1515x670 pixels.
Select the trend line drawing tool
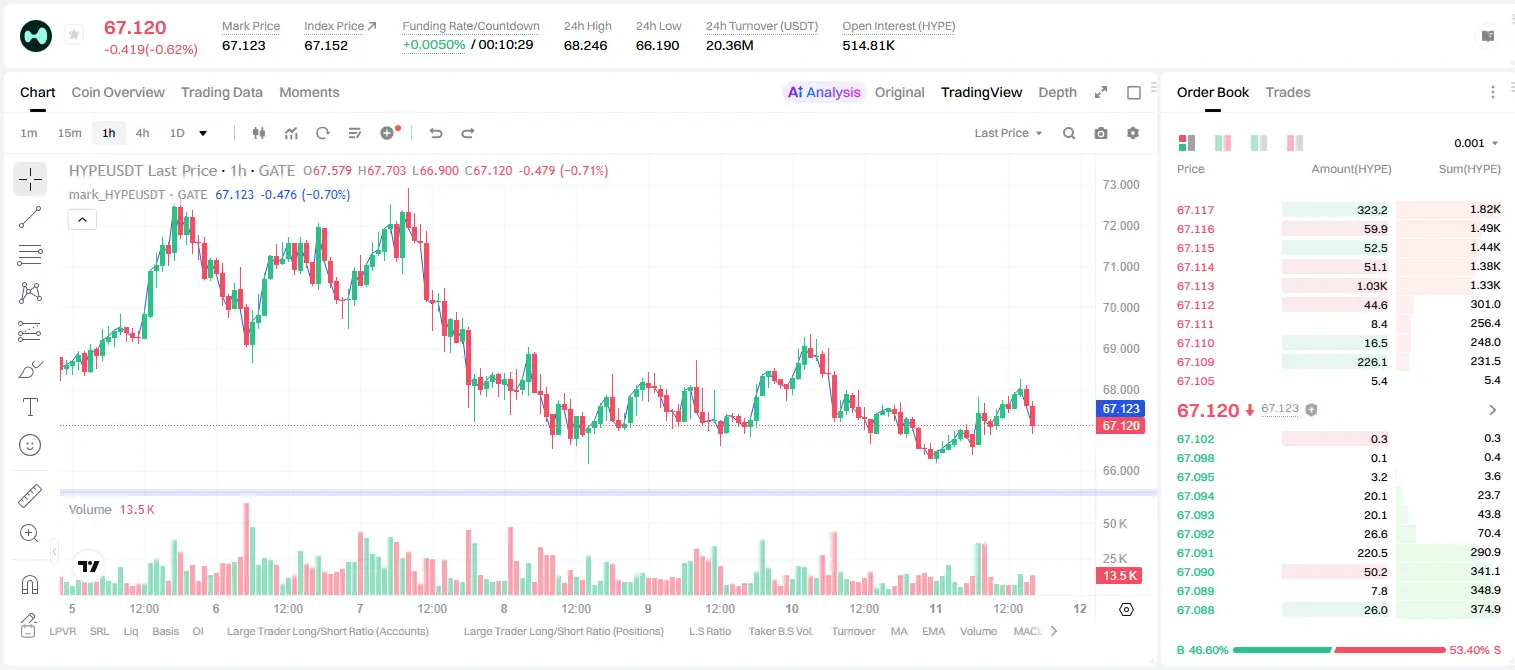[30, 217]
